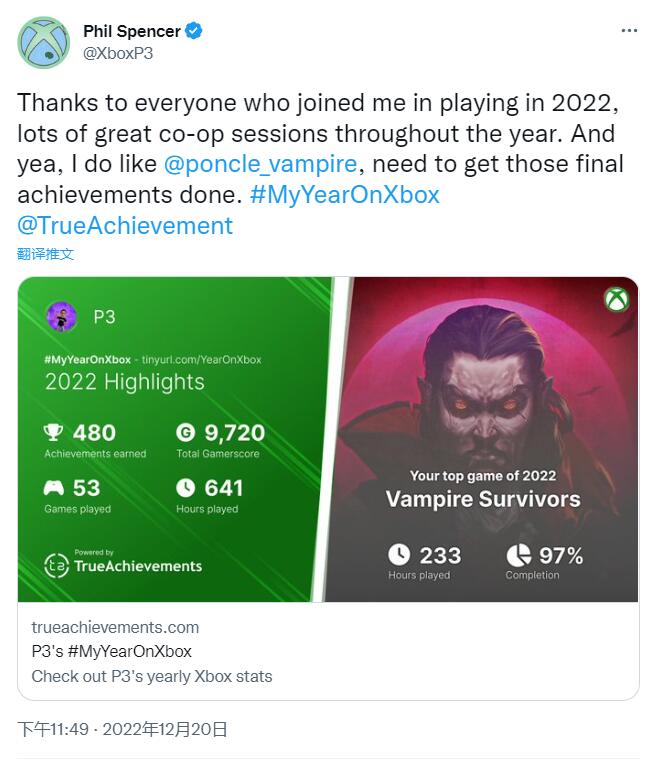Open the #MyYearOnXbox hashtag
The height and width of the screenshot is (764, 652).
[x=345, y=194]
